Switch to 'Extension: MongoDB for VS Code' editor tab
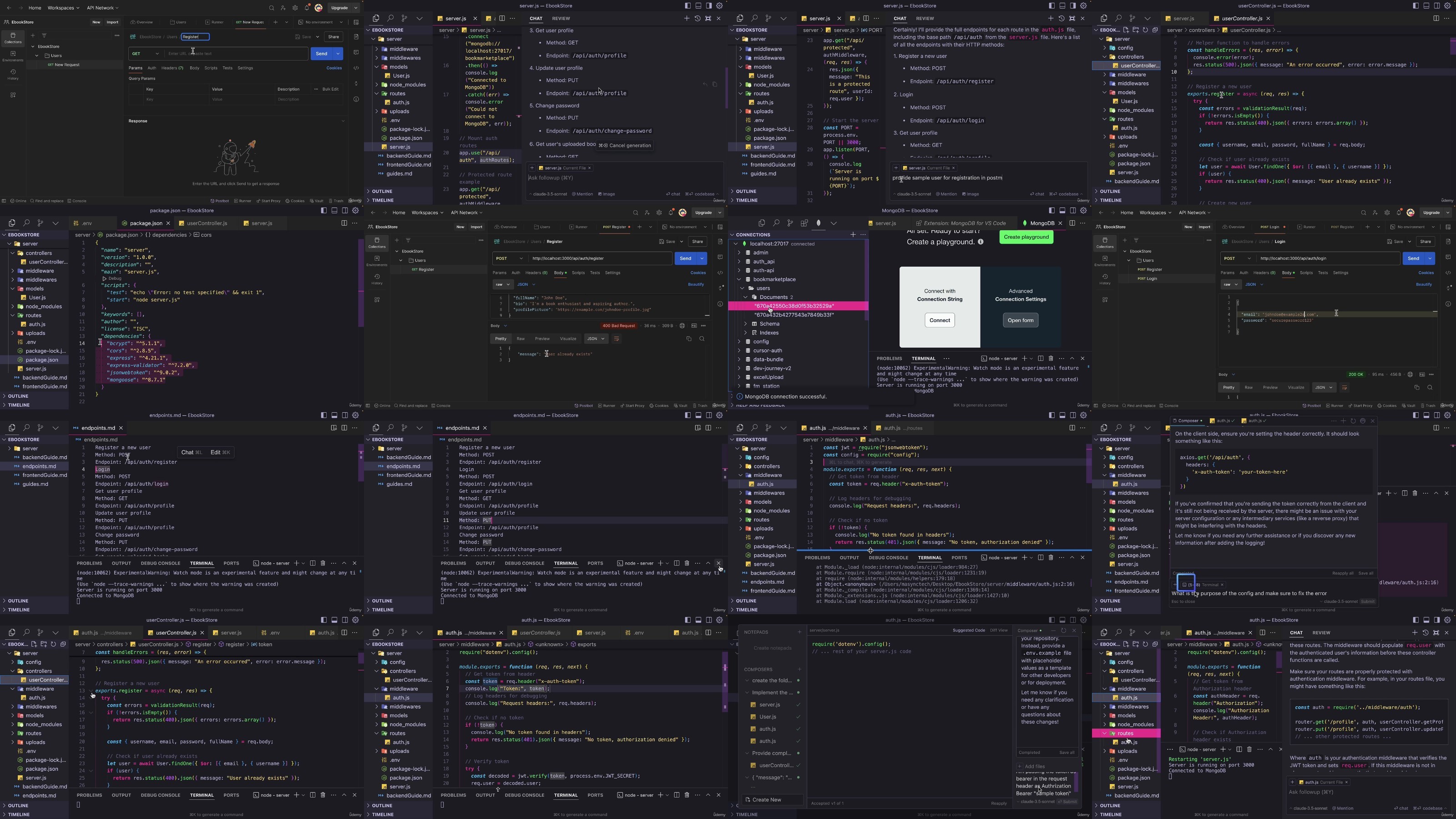The height and width of the screenshot is (819, 1456). click(961, 223)
